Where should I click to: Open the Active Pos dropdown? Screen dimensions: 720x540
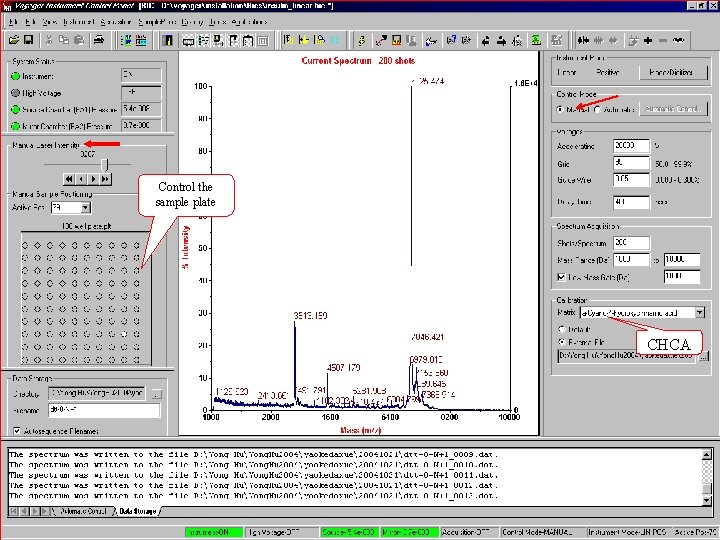coord(85,208)
